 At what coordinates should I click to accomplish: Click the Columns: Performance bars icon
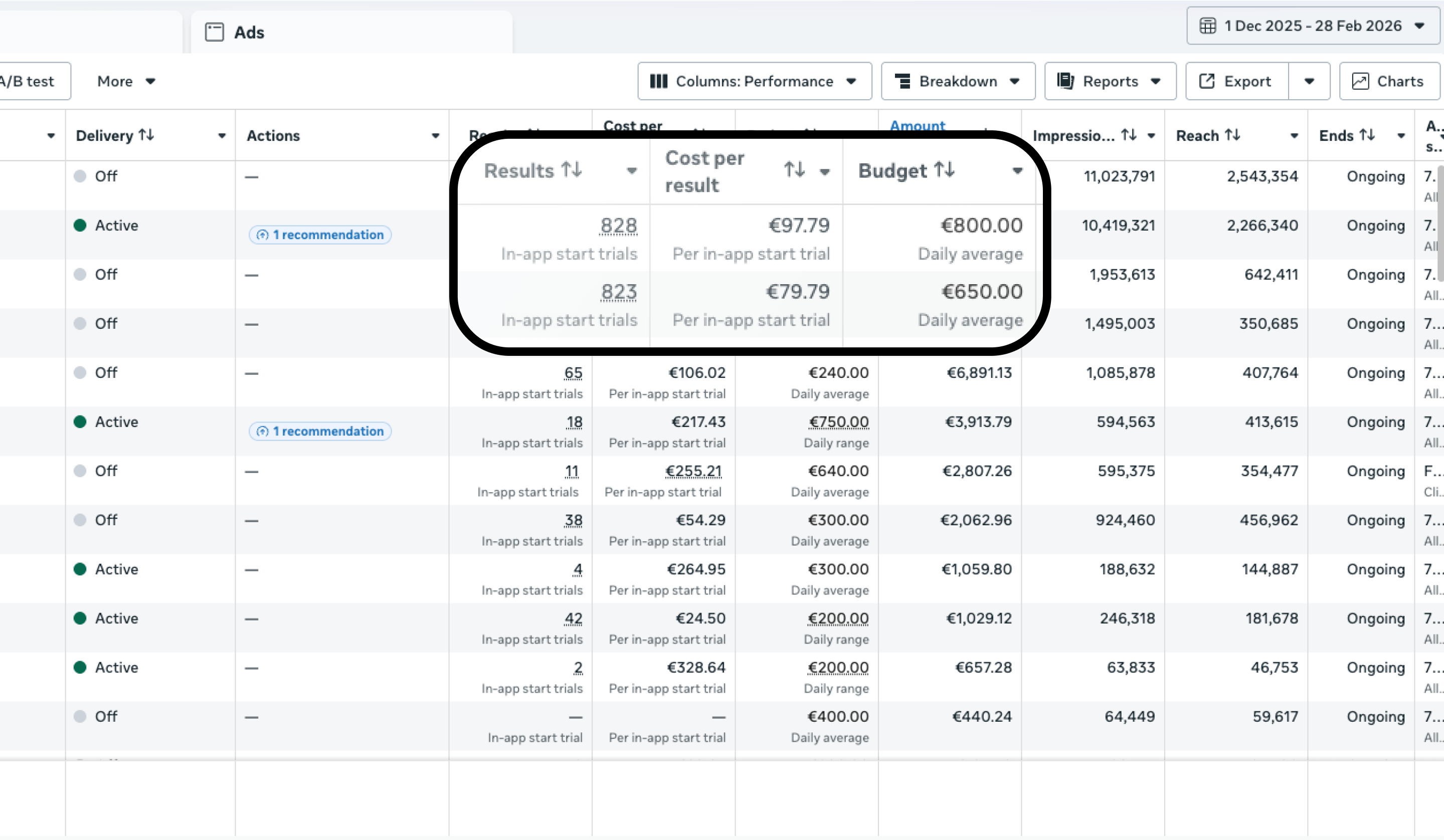658,81
